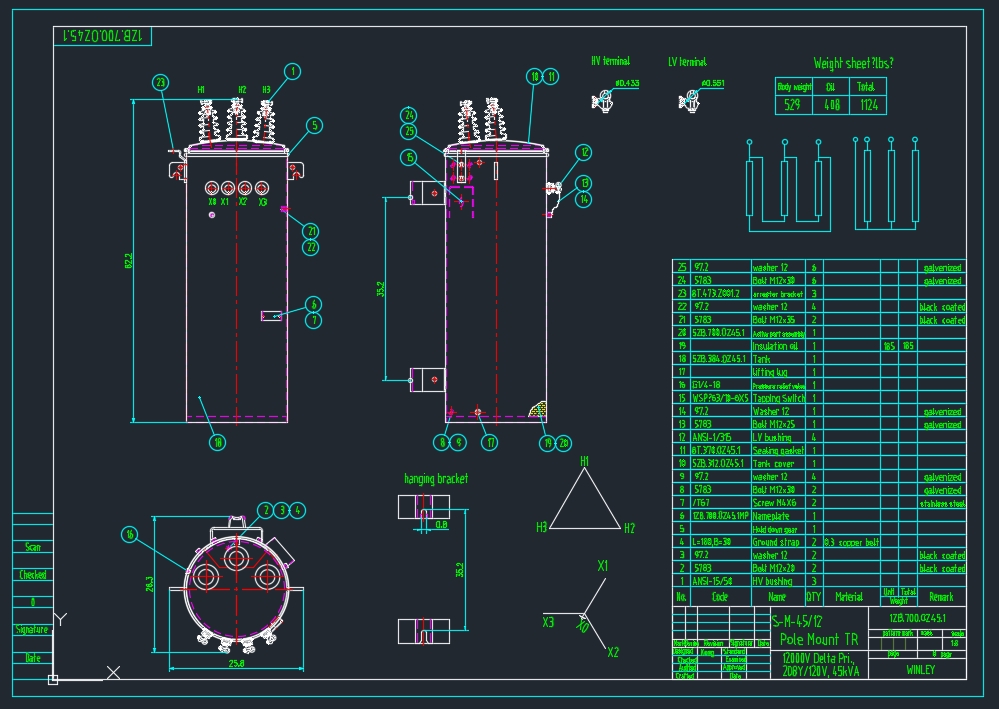Select the WINLEY cell in title block
999x709 pixels.
click(x=920, y=669)
